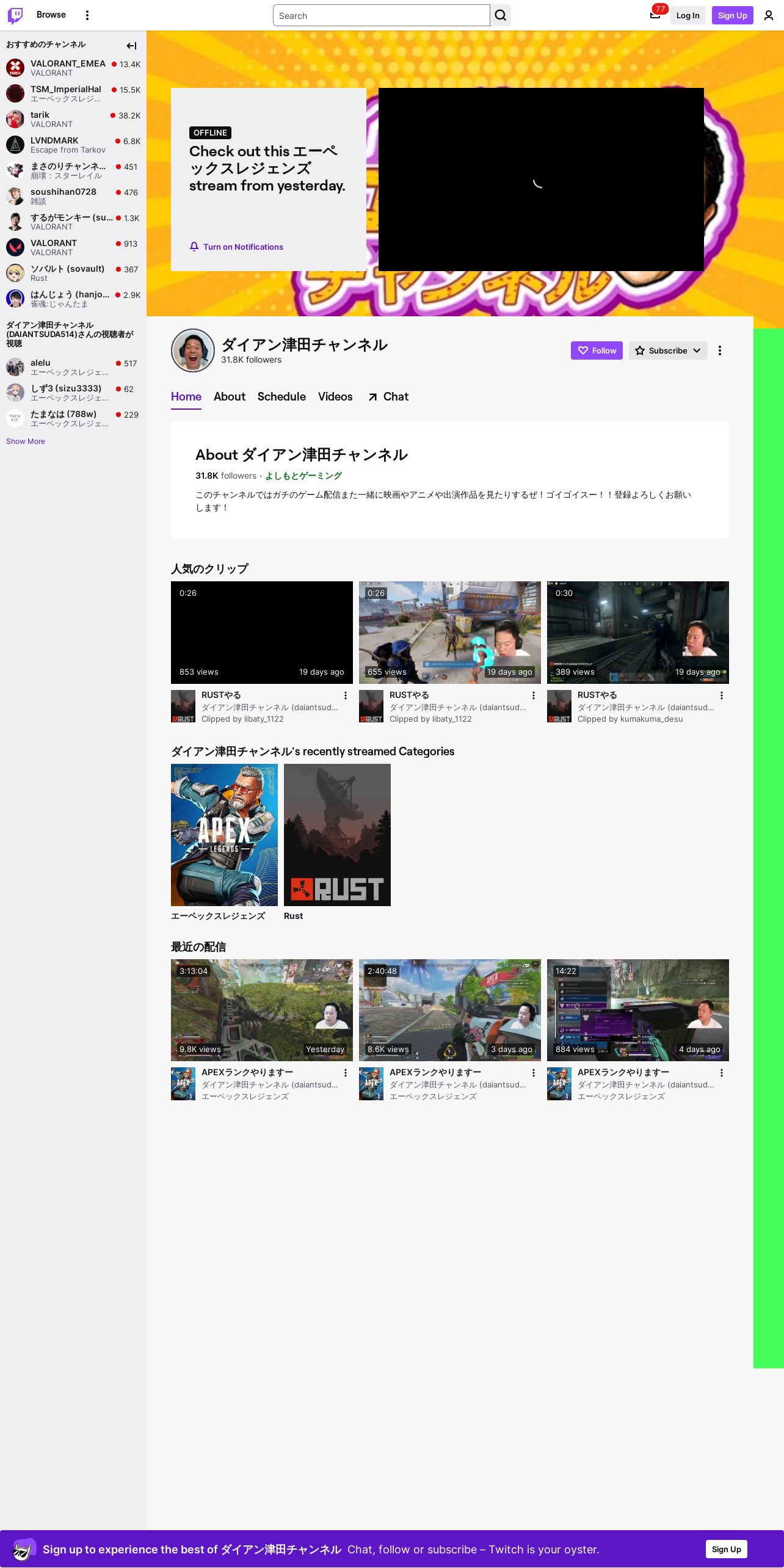Viewport: 784px width, 1568px height.
Task: Click the top Sign Up button
Action: pyautogui.click(x=733, y=15)
